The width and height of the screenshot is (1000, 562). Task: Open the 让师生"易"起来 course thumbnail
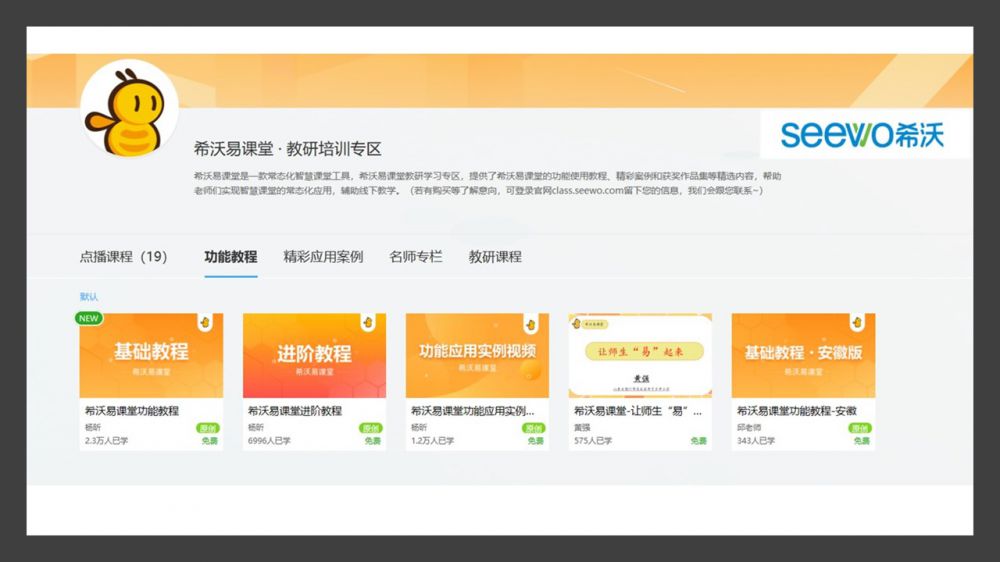(x=640, y=356)
